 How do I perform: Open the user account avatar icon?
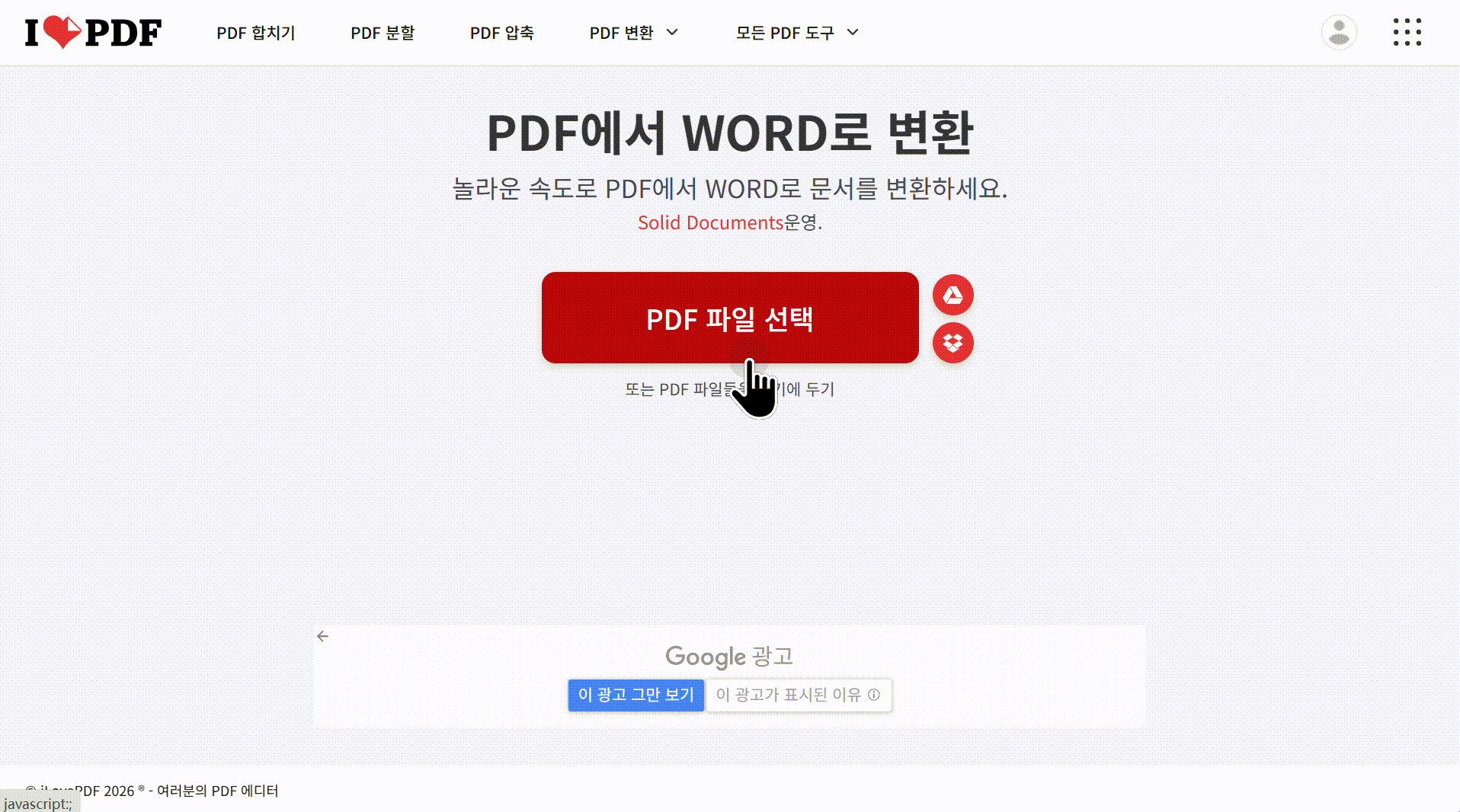(x=1339, y=33)
